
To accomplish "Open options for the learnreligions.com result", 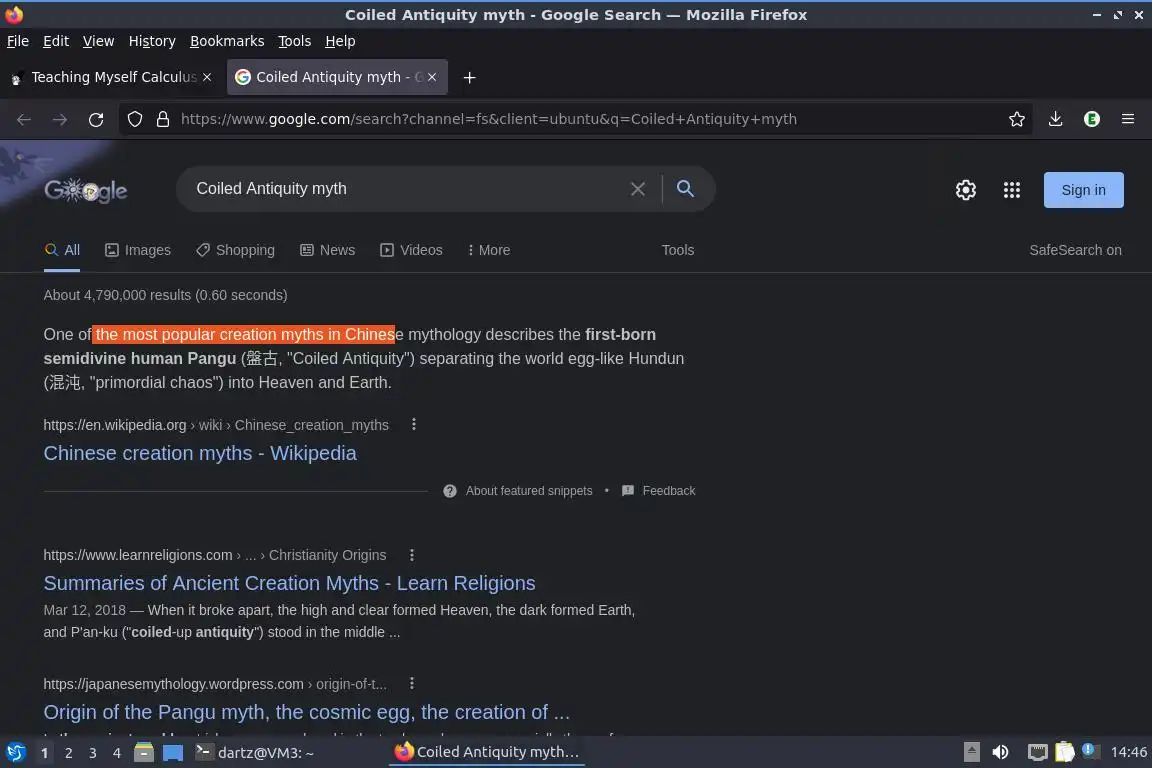I will pyautogui.click(x=411, y=555).
